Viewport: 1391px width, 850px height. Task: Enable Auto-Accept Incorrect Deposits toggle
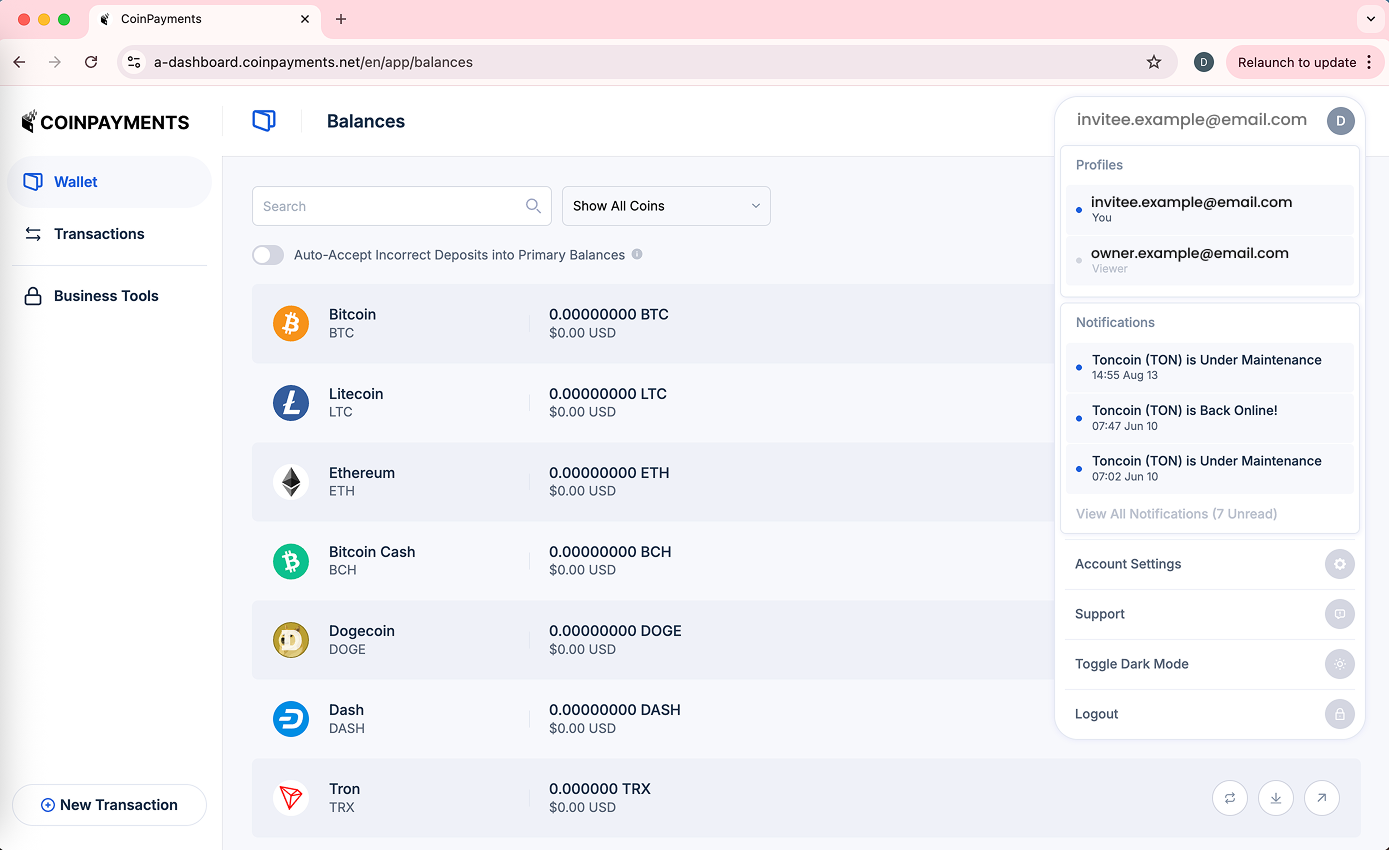point(268,255)
